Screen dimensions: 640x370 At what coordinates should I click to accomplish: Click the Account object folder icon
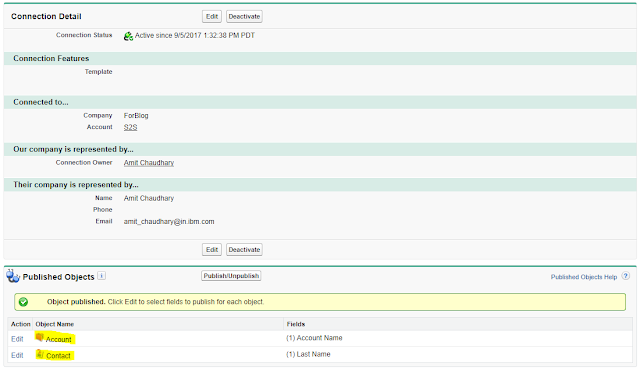[x=40, y=337]
